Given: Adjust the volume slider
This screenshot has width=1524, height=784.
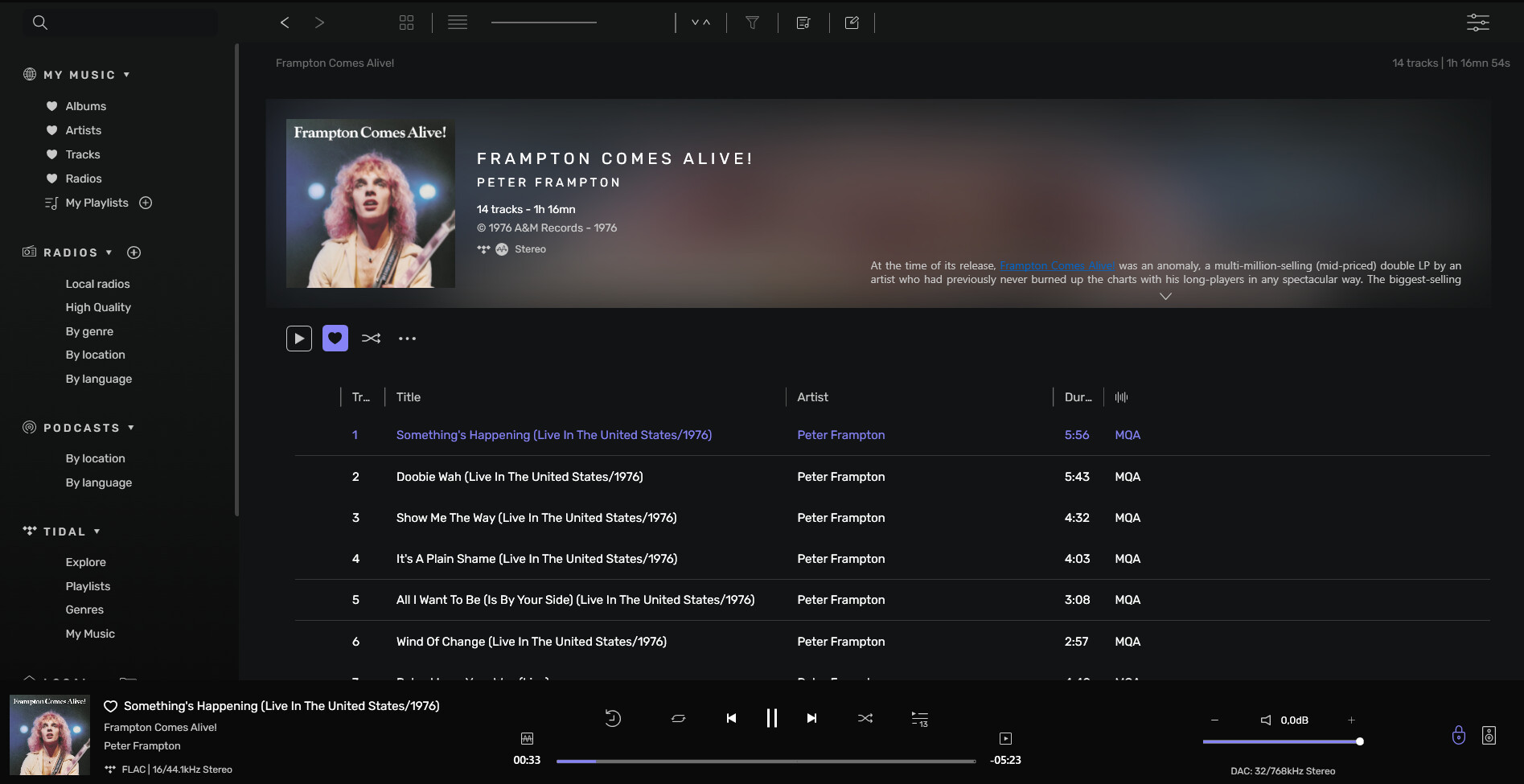Looking at the screenshot, I should [x=1282, y=741].
